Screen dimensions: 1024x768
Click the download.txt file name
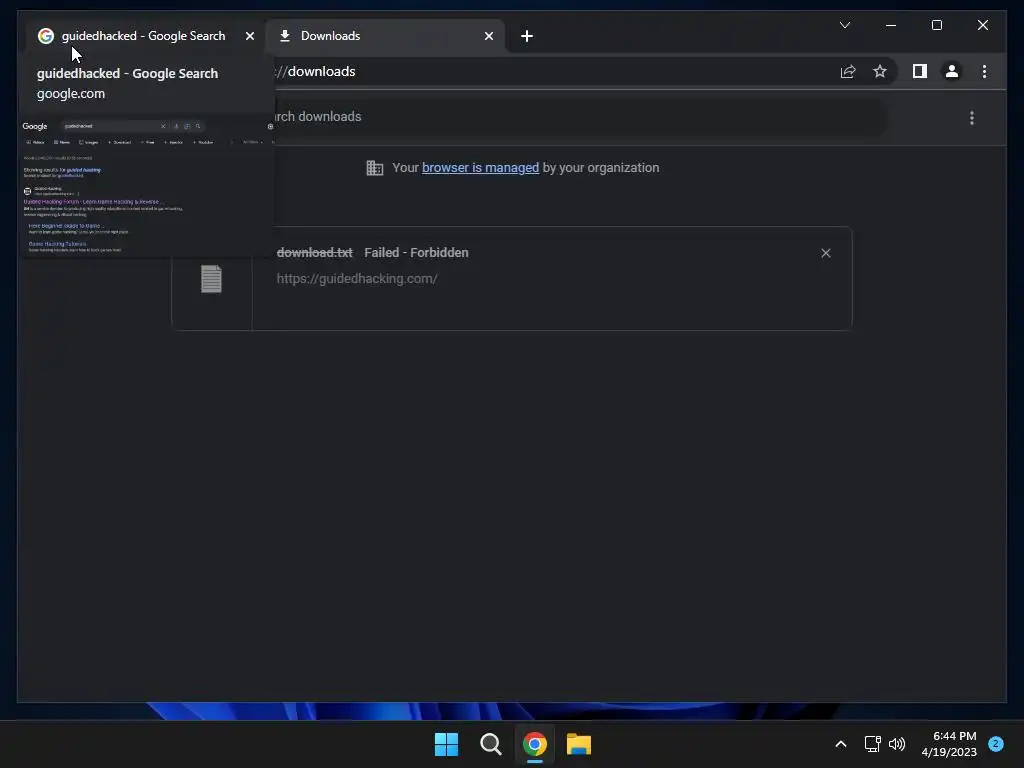tap(314, 253)
